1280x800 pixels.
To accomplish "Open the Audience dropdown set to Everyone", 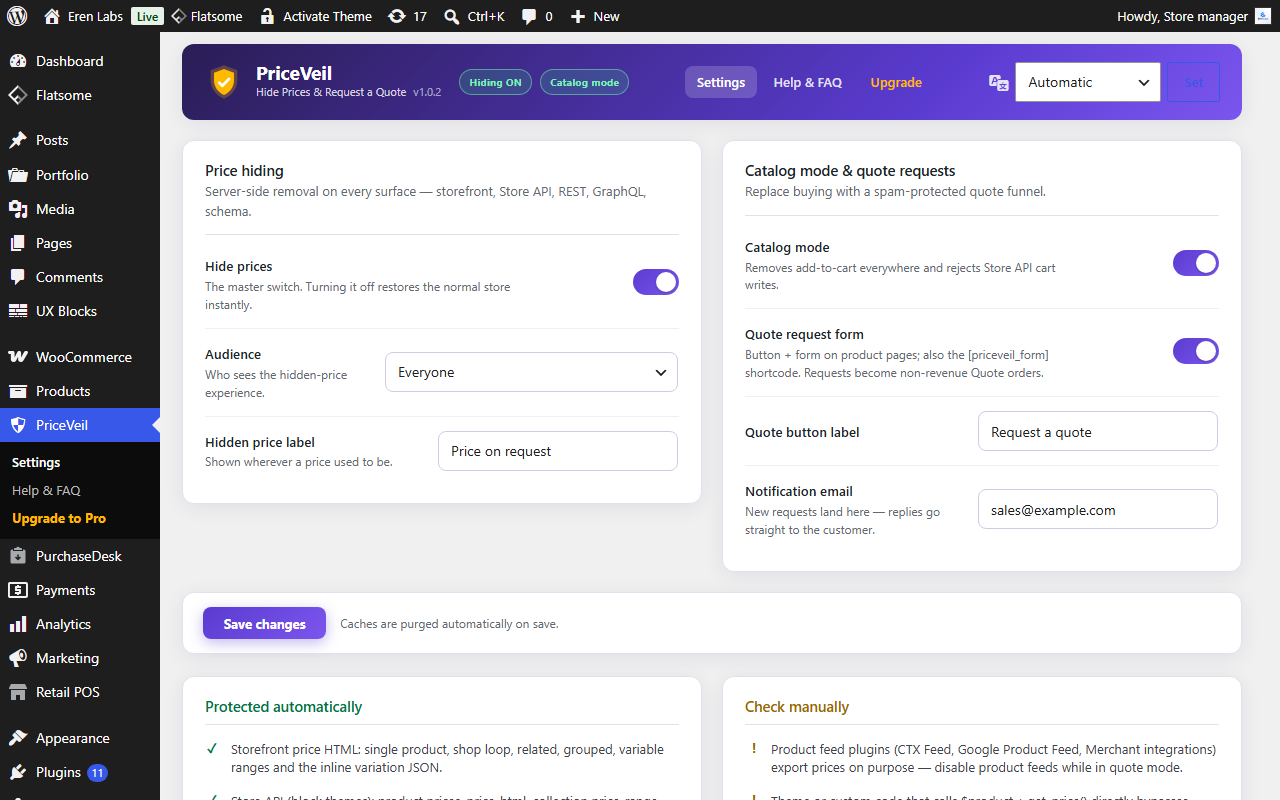I will coord(531,372).
